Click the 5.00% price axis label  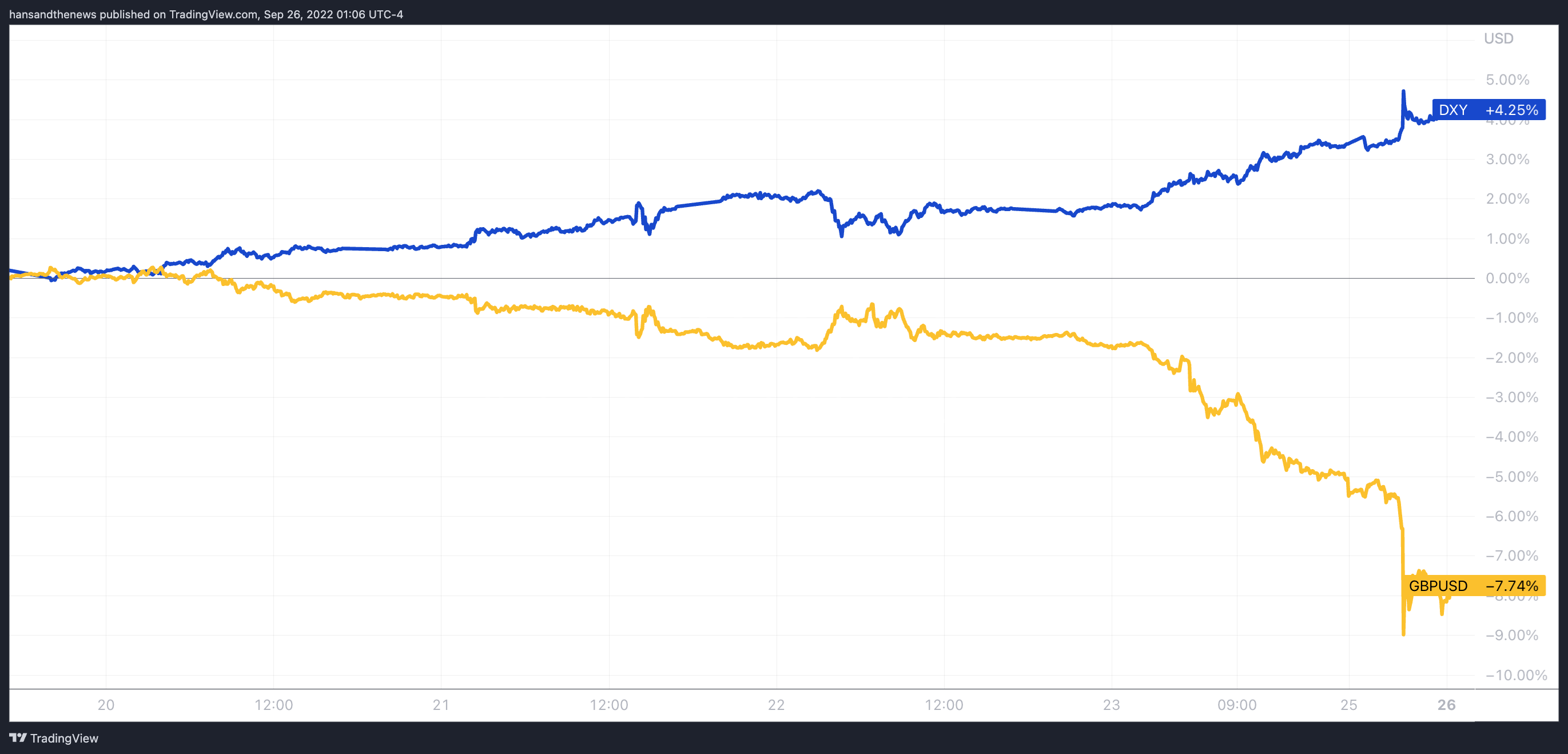[x=1507, y=80]
